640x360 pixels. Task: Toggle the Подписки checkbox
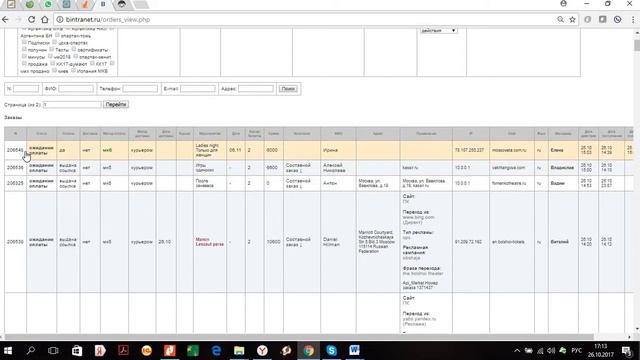[24, 42]
